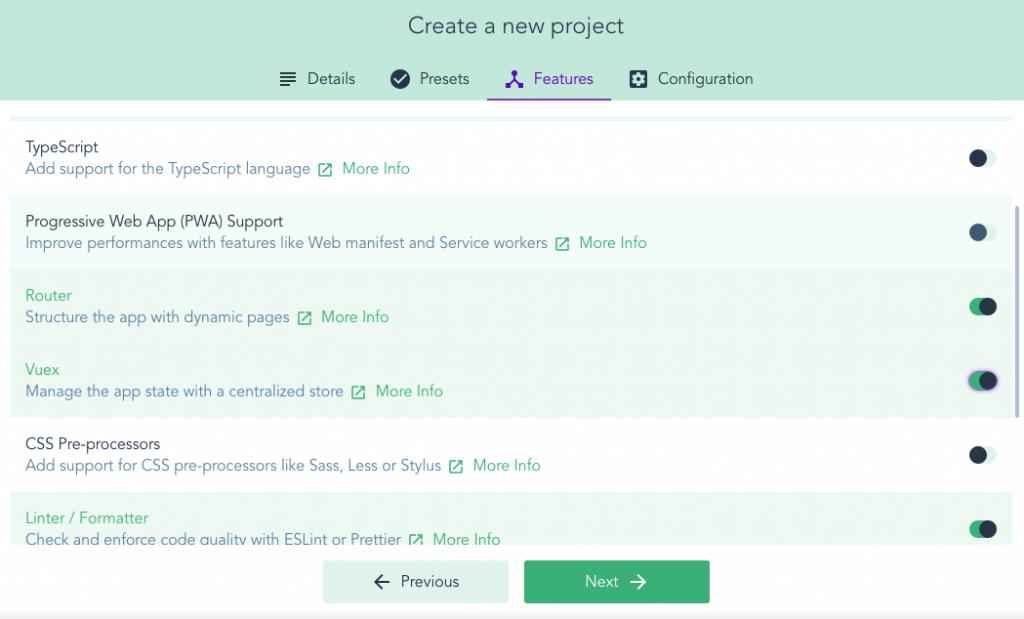Turn off the Vuex toggle

[x=982, y=380]
